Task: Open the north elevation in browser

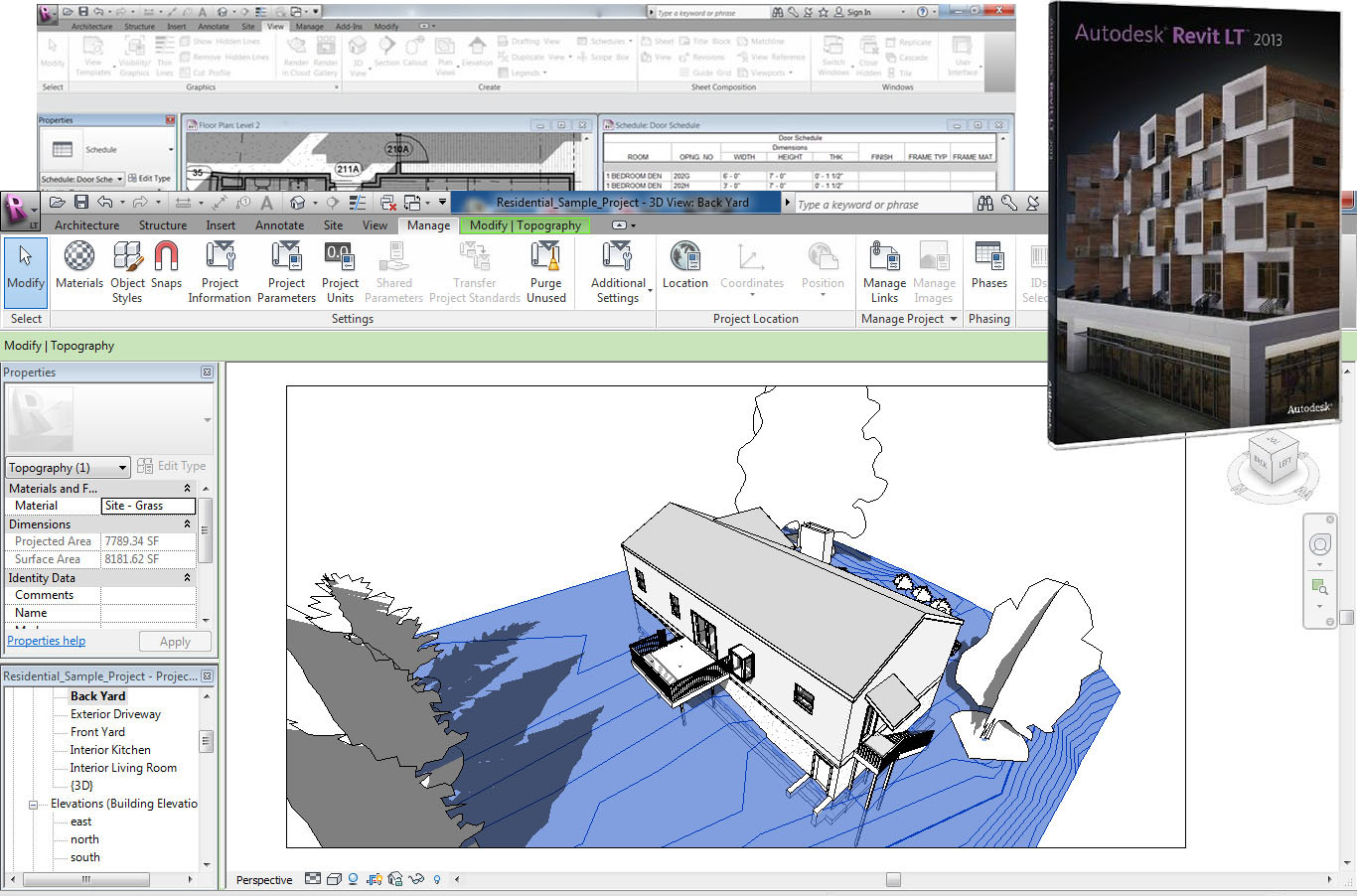Action: click(84, 839)
